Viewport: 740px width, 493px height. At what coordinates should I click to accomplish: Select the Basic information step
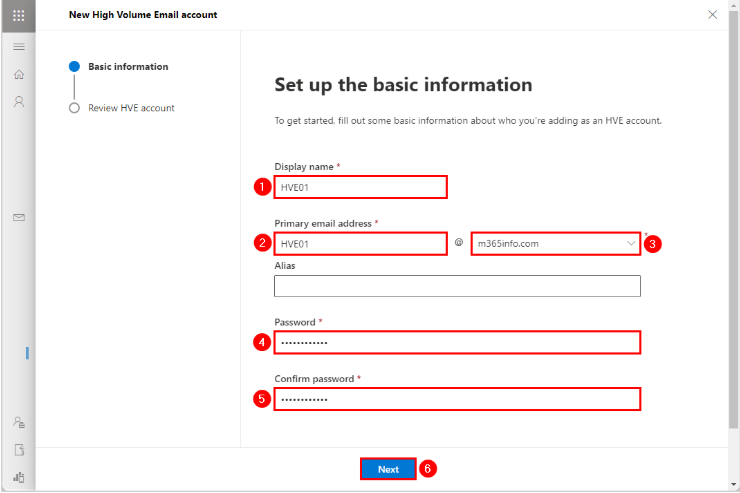click(x=128, y=67)
